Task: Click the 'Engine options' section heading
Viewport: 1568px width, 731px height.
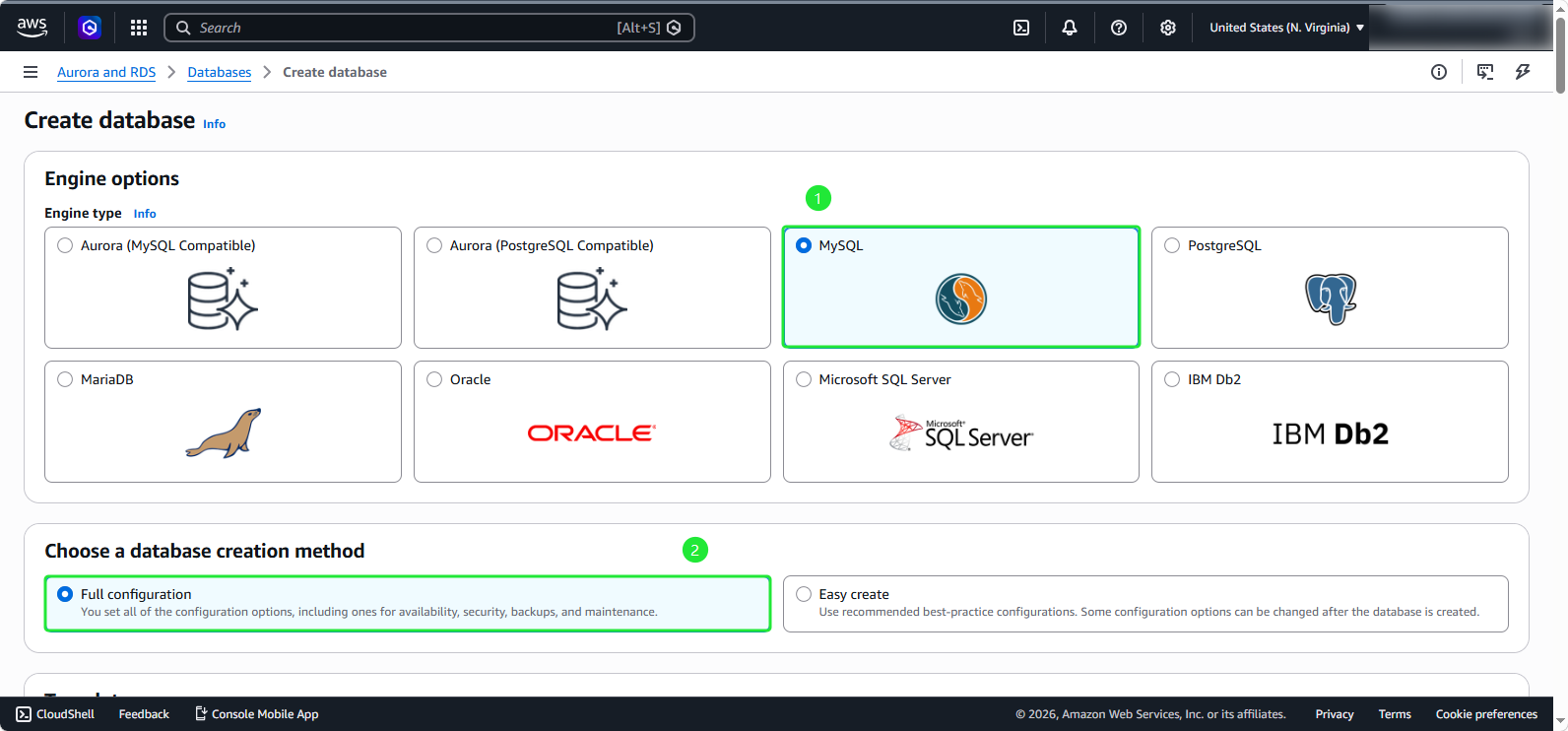Action: [112, 178]
